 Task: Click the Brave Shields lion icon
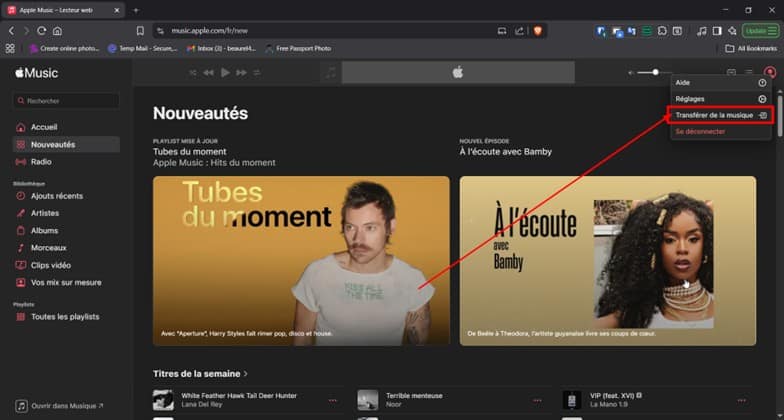tap(538, 31)
